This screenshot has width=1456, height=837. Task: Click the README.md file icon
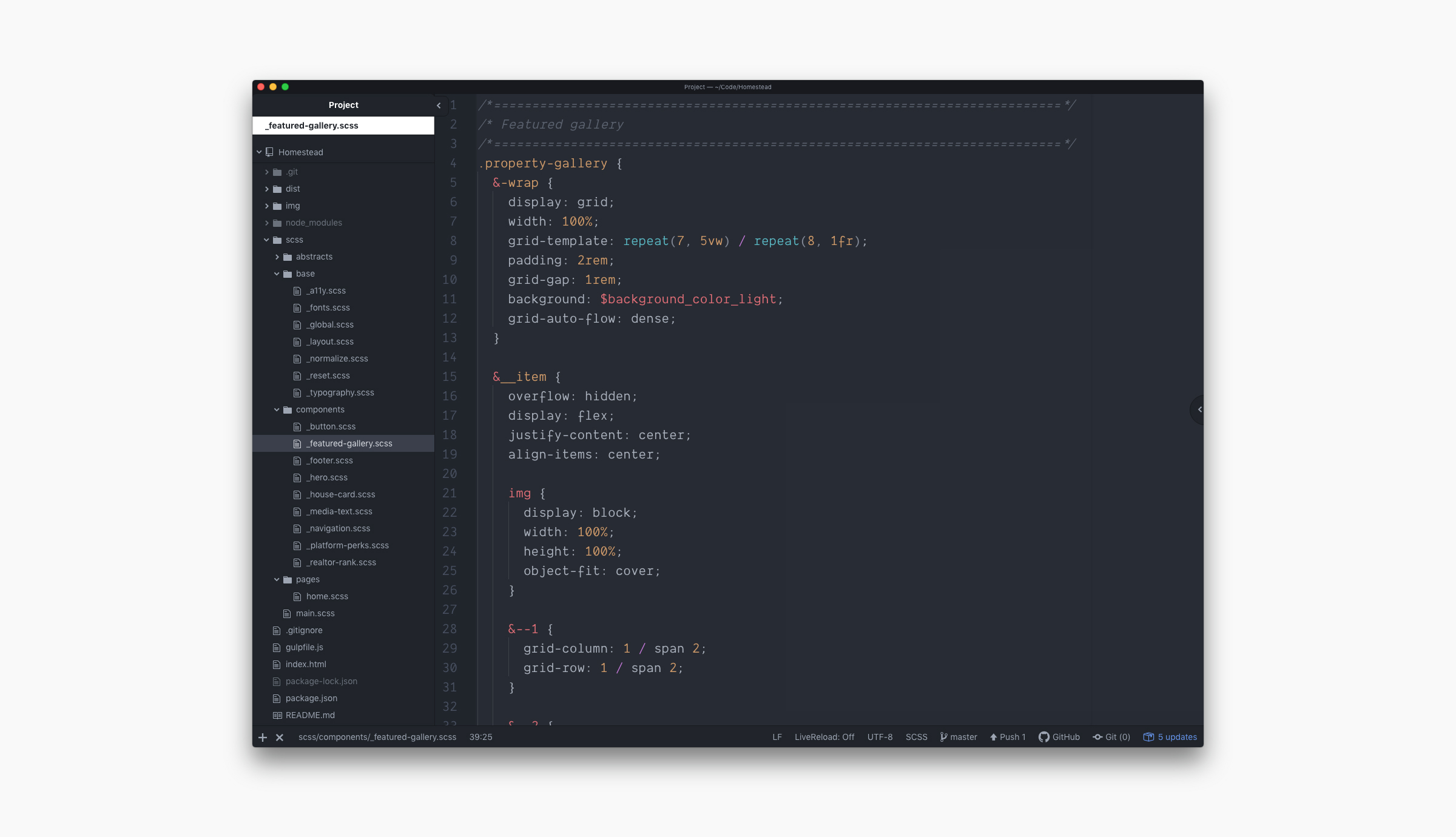point(277,715)
